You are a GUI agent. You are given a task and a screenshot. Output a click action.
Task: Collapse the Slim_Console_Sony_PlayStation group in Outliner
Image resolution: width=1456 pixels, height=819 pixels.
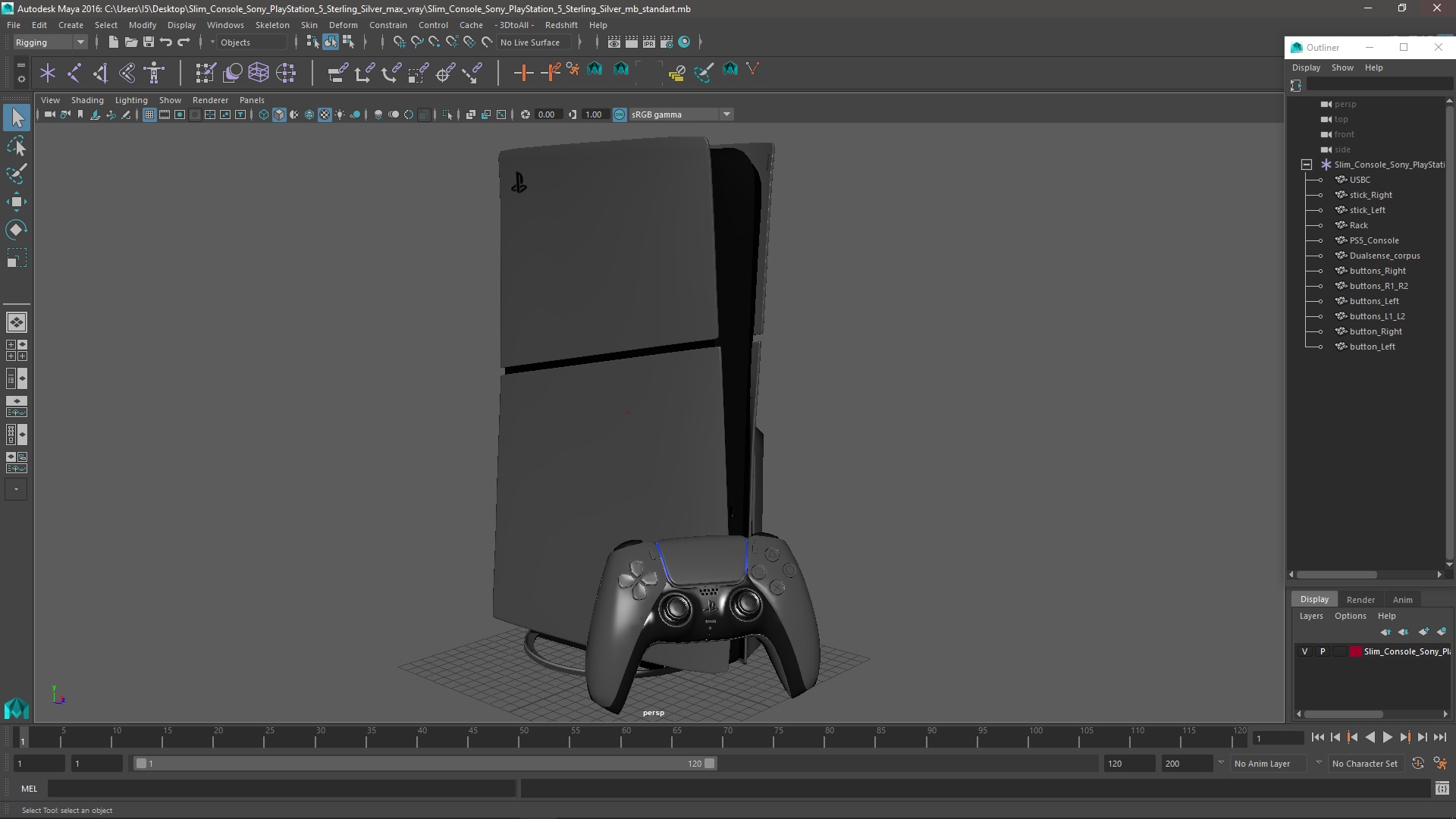[1306, 165]
